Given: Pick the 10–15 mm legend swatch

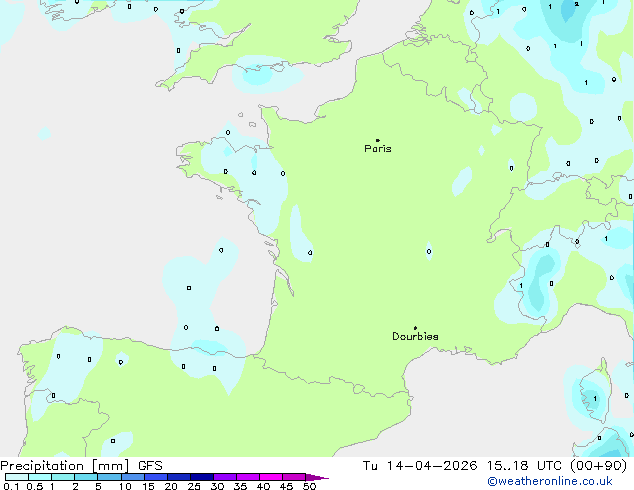Looking at the screenshot, I should [132, 477].
